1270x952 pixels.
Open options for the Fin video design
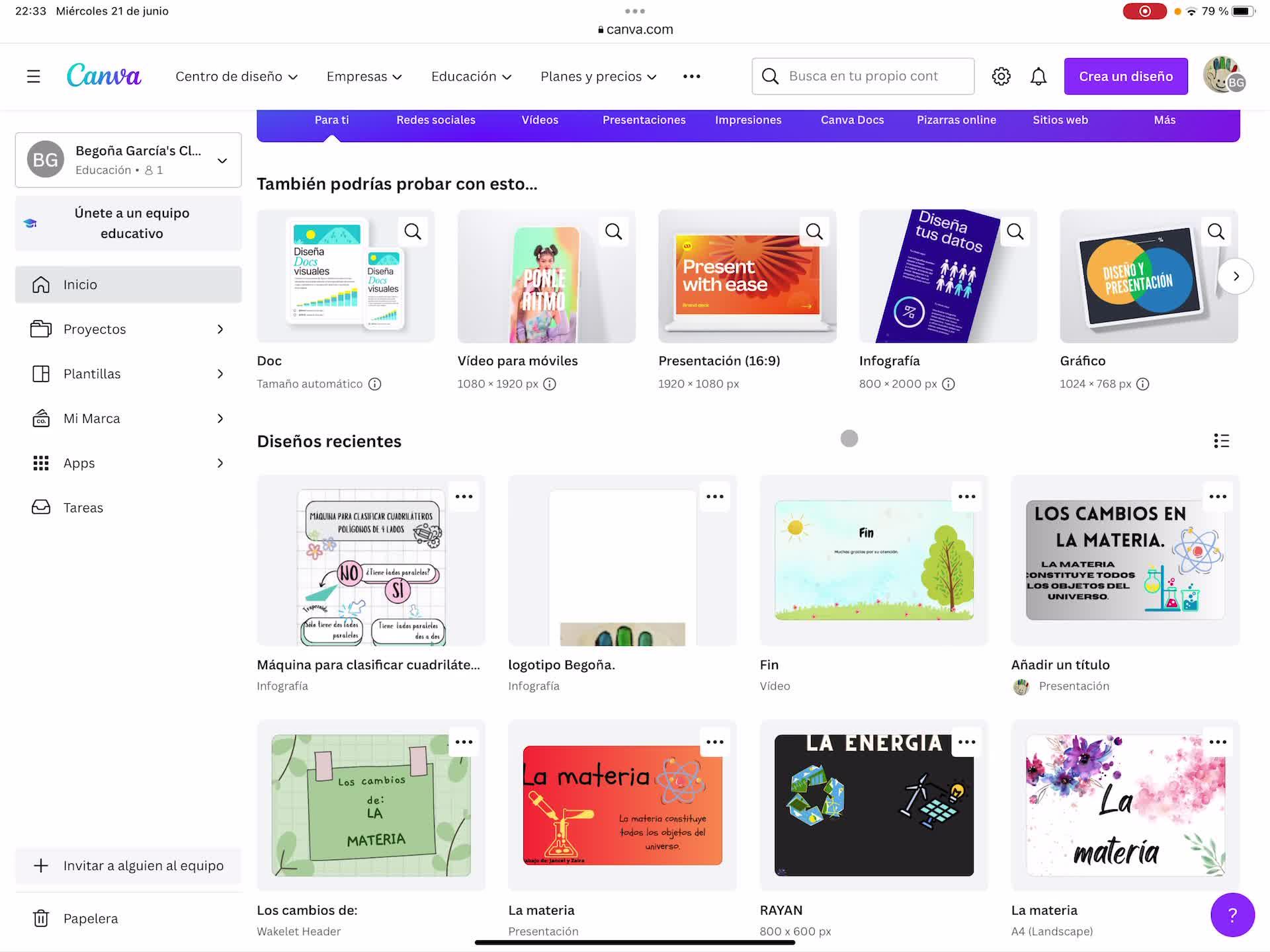tap(966, 496)
